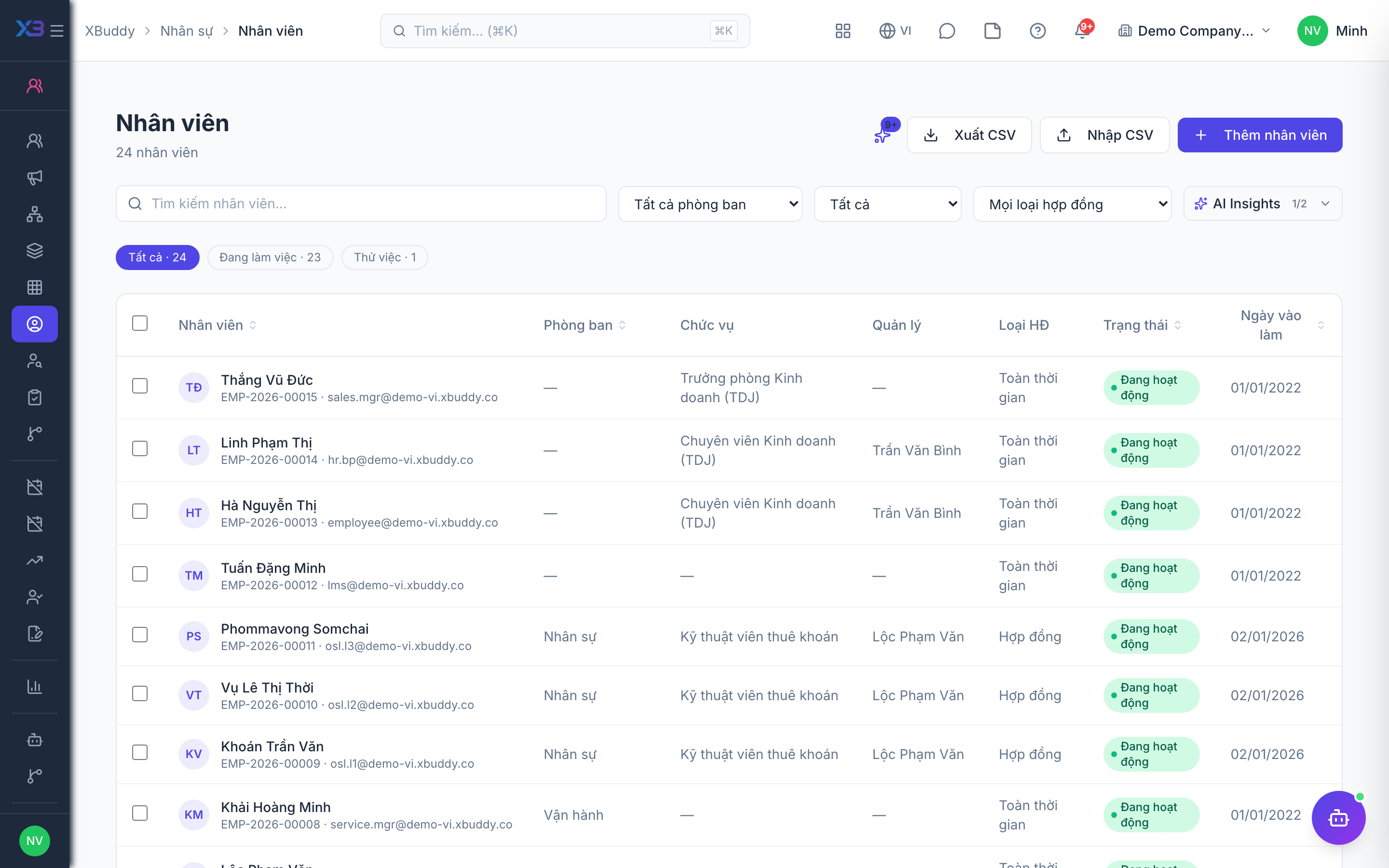This screenshot has height=868, width=1389.
Task: Open the table grid icon in sidebar
Action: pos(35,287)
